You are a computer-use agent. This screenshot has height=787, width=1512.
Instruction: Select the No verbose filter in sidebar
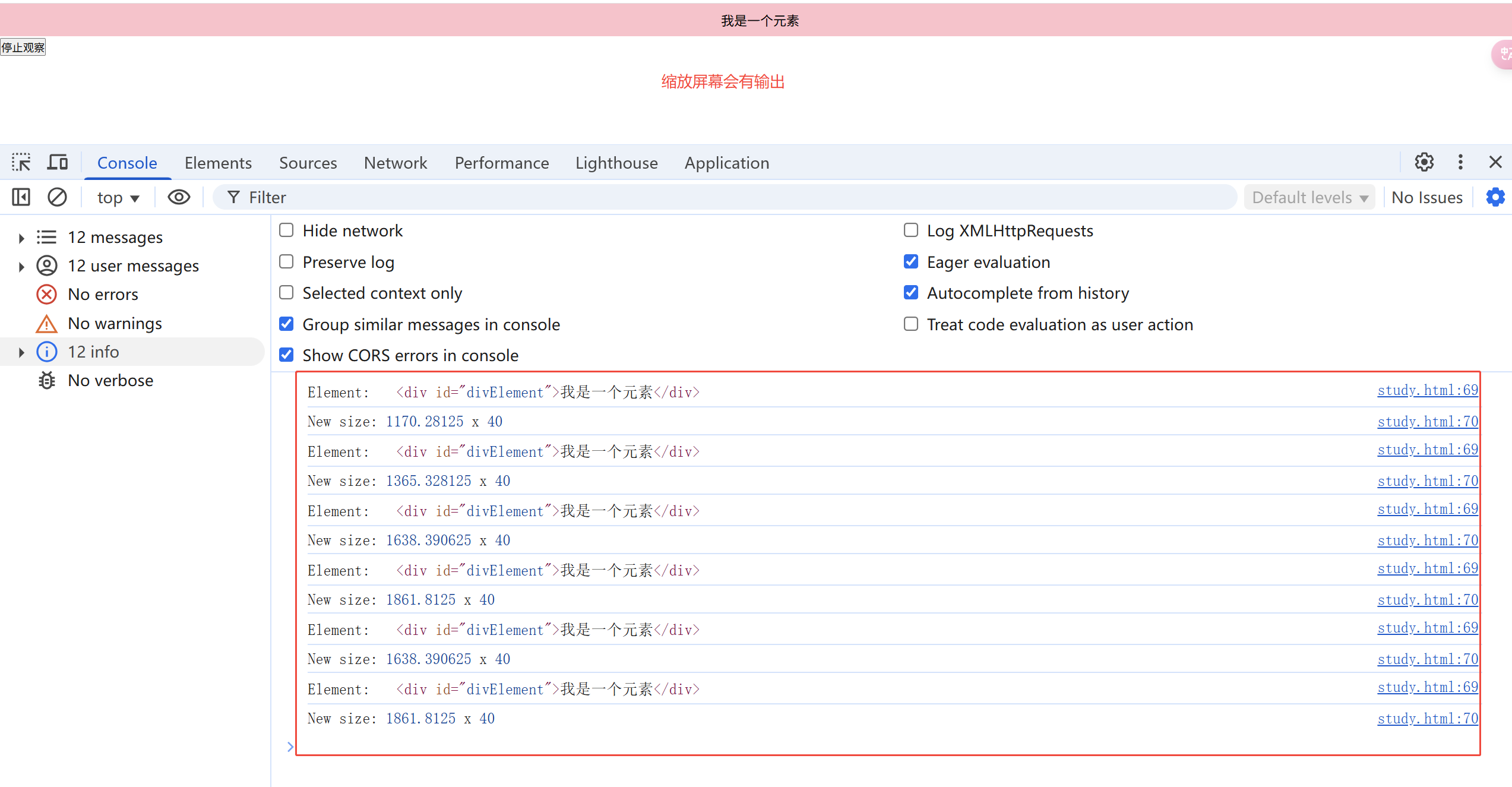[110, 380]
